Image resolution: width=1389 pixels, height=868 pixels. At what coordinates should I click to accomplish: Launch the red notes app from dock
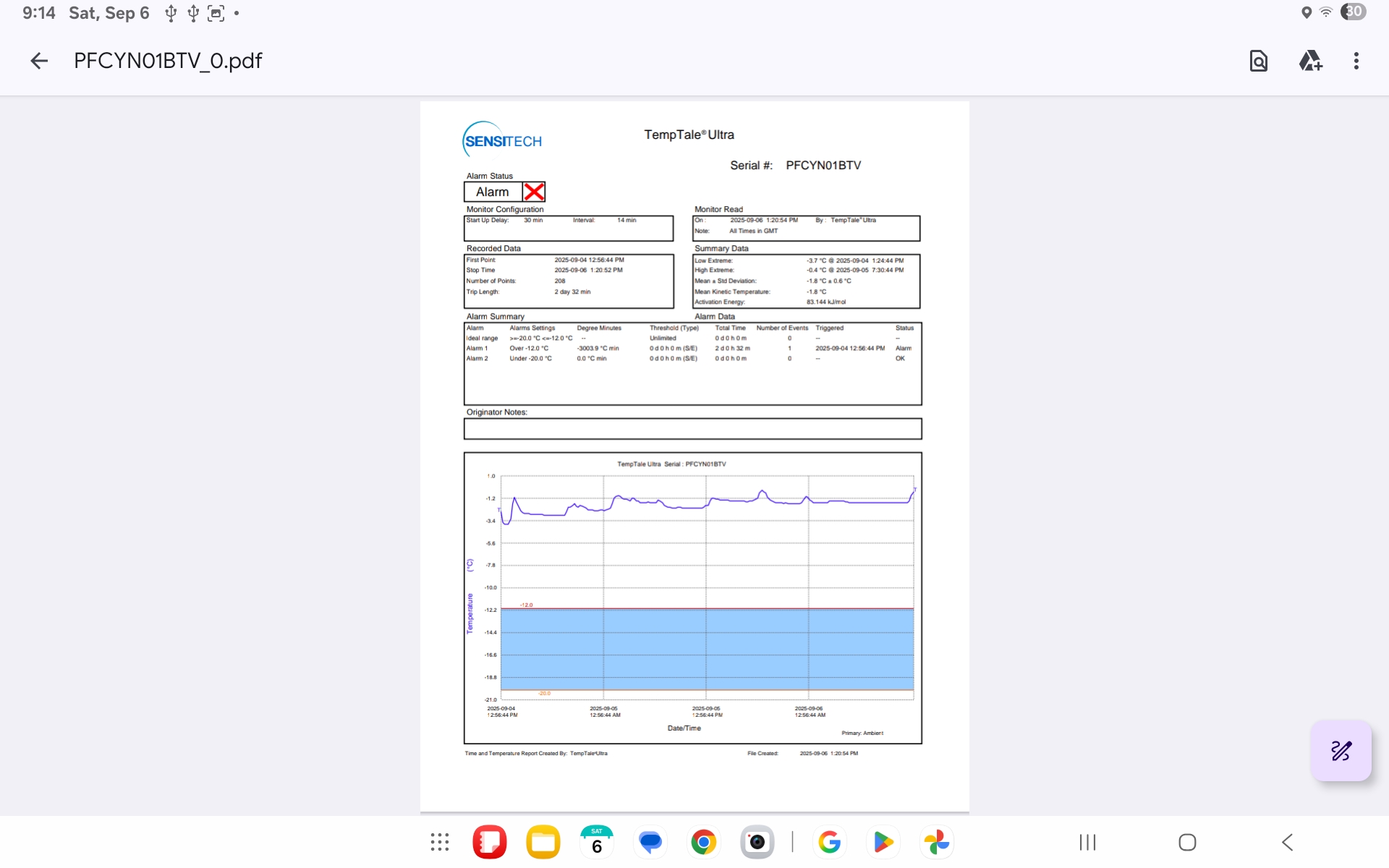click(490, 842)
